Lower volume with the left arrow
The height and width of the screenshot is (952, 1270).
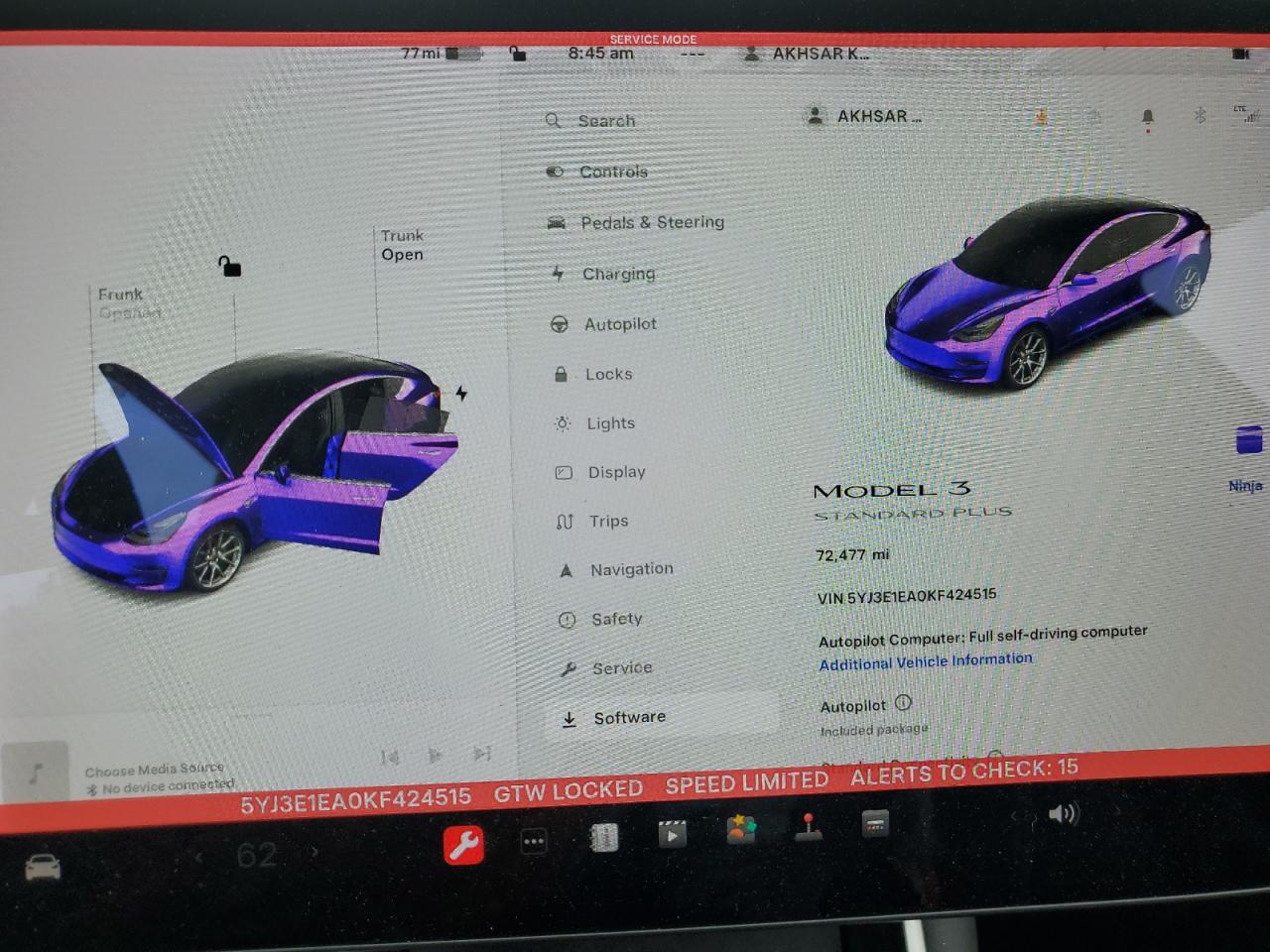1015,816
